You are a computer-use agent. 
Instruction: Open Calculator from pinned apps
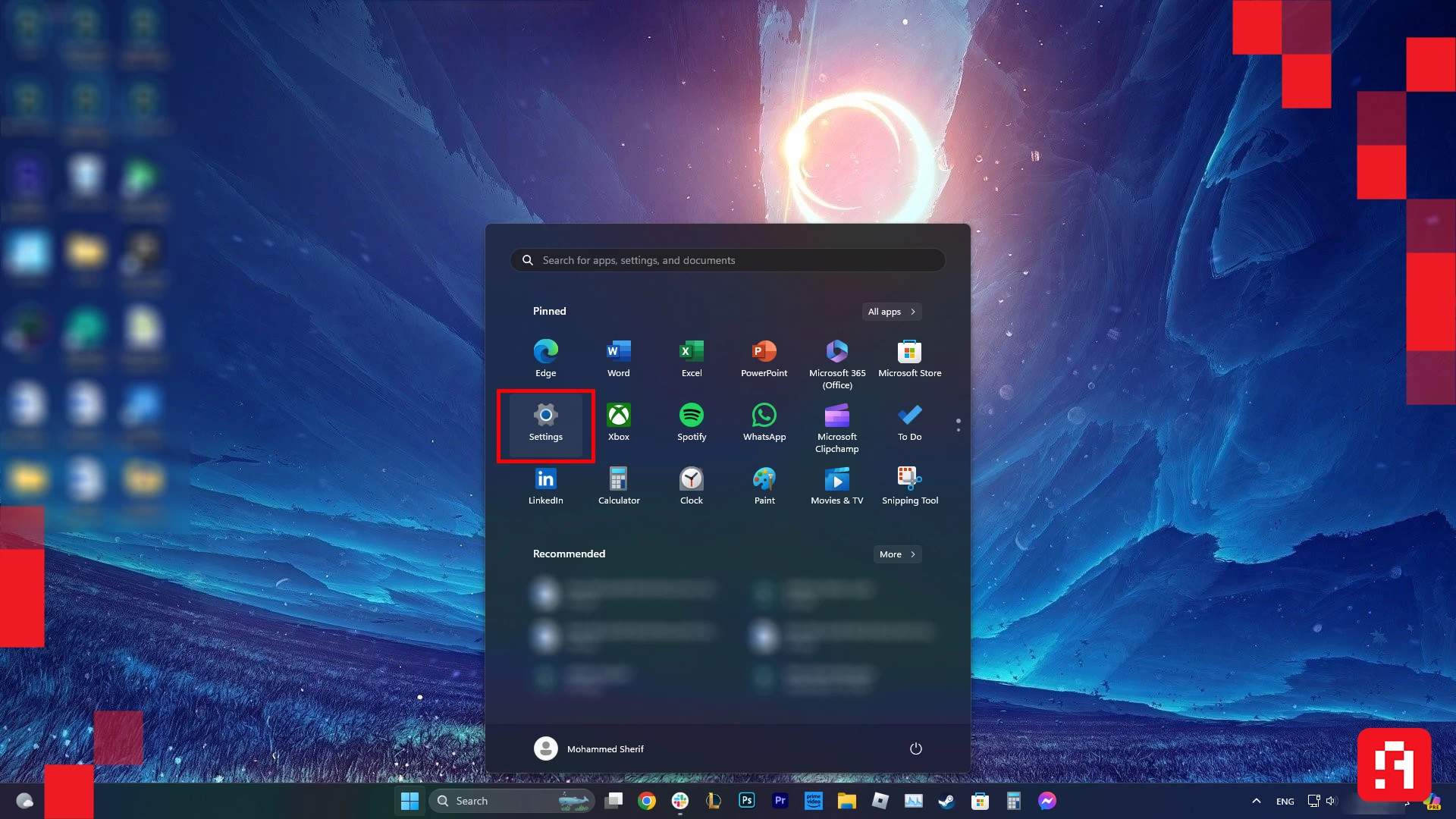point(619,487)
